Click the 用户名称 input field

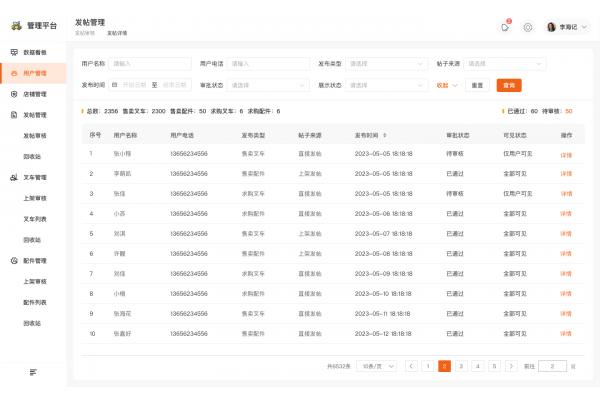tap(150, 64)
